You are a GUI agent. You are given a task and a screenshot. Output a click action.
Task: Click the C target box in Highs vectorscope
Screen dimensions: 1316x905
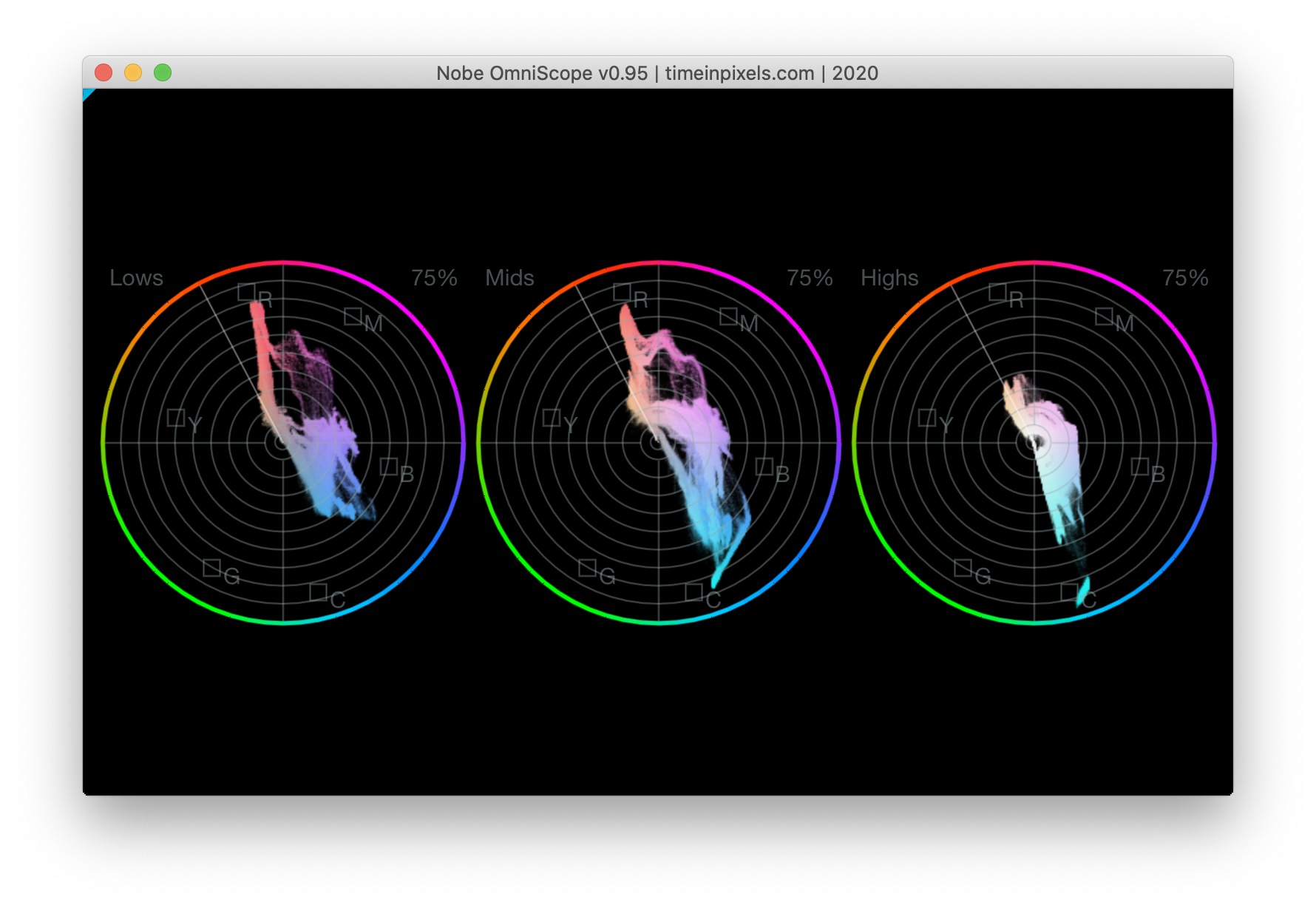point(1070,592)
